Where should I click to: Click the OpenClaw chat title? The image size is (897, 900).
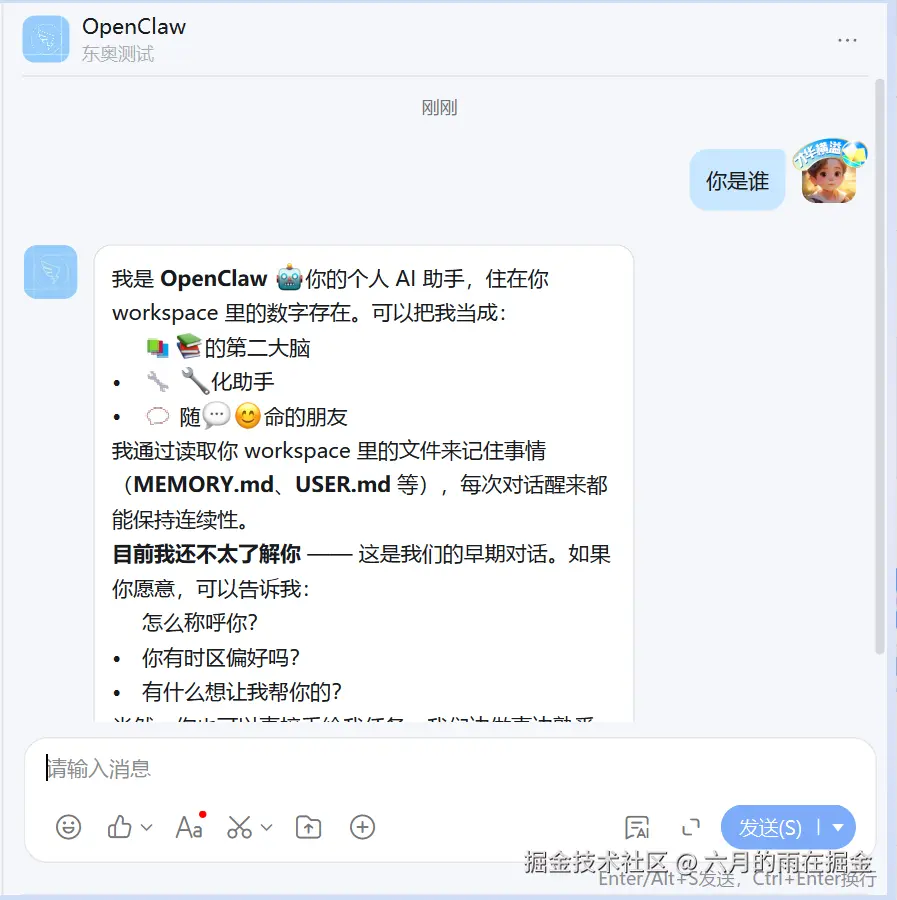point(134,26)
